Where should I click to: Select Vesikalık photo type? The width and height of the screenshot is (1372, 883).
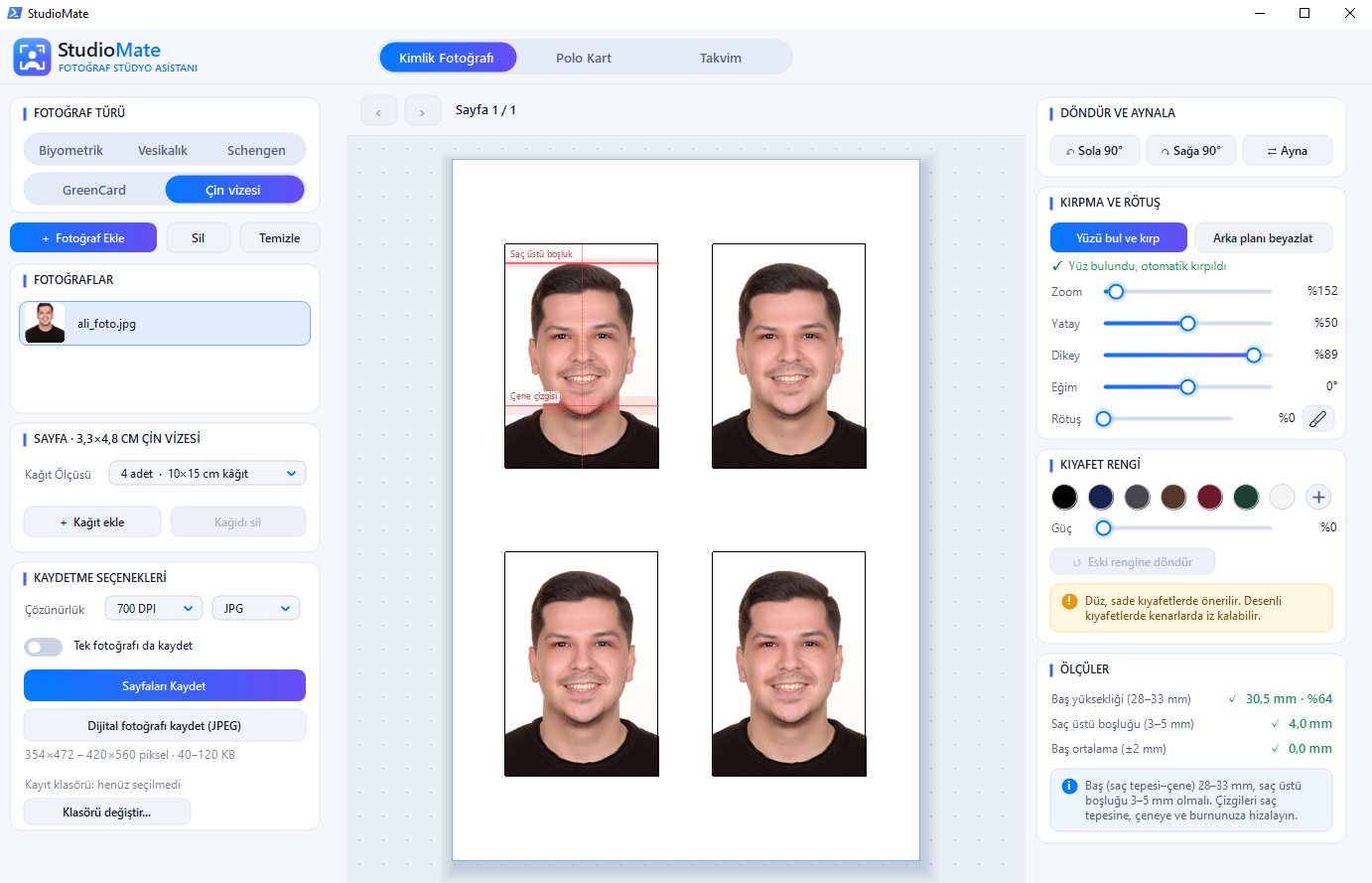click(163, 150)
